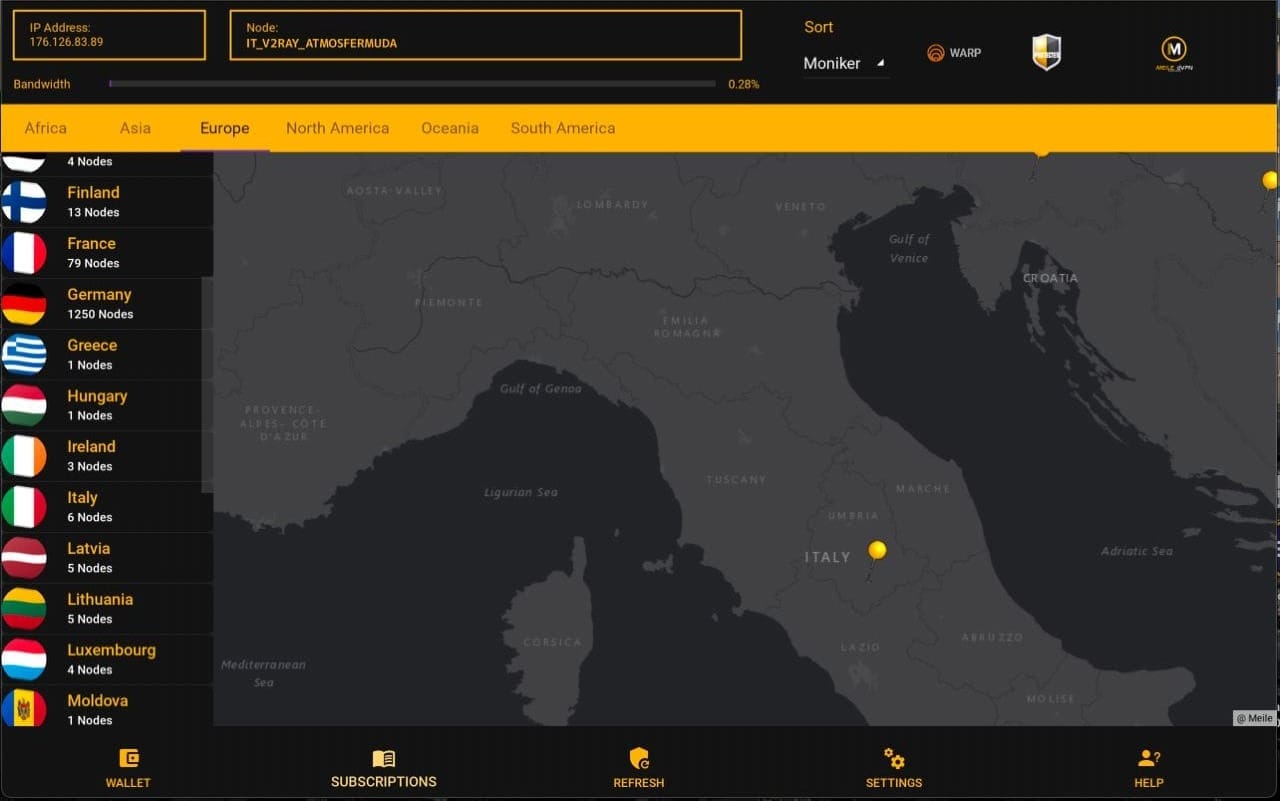
Task: Open the Help person icon
Action: point(1149,758)
